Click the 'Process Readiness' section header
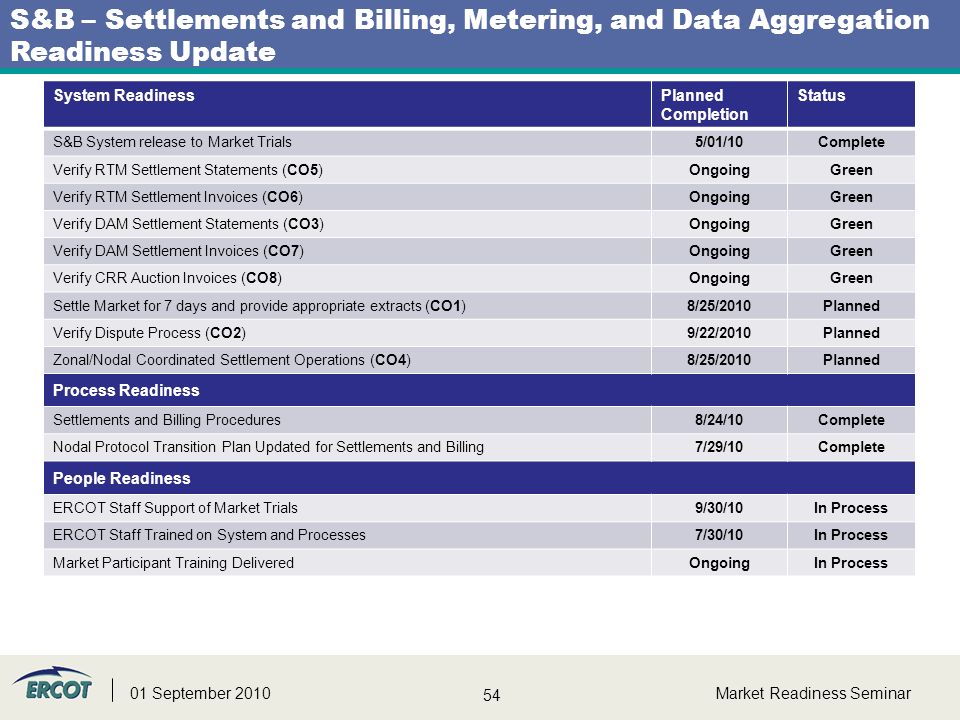 click(479, 390)
